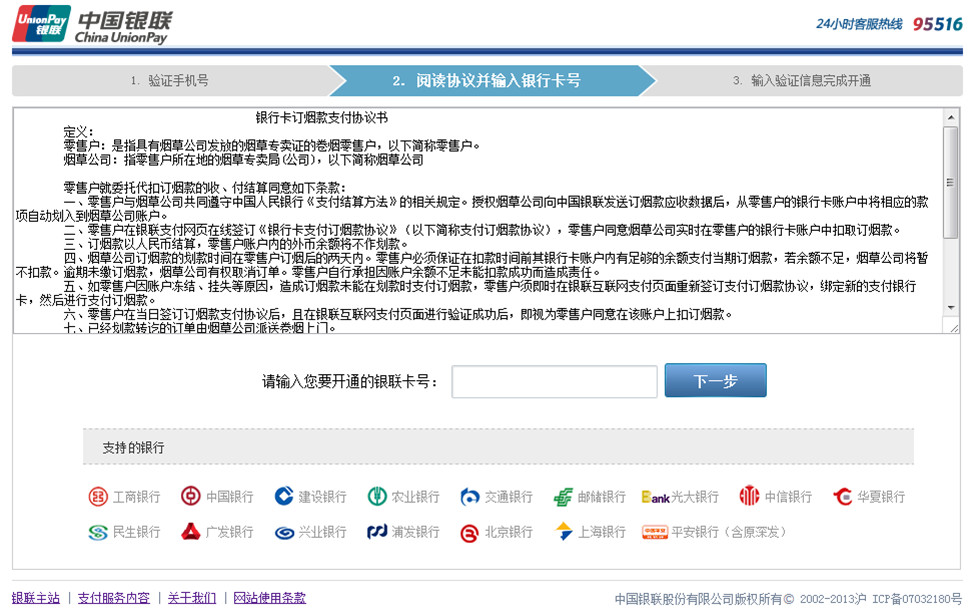The width and height of the screenshot is (974, 615).
Task: Click the 北京银行 label
Action: (509, 532)
